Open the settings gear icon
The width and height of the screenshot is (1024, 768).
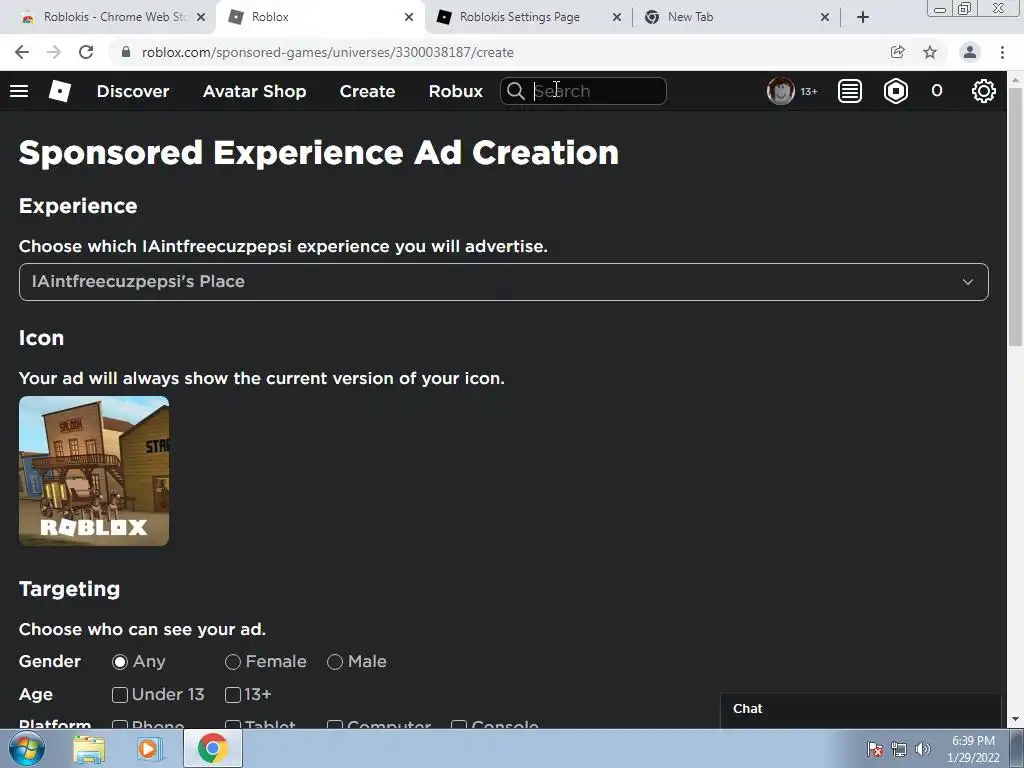(984, 91)
